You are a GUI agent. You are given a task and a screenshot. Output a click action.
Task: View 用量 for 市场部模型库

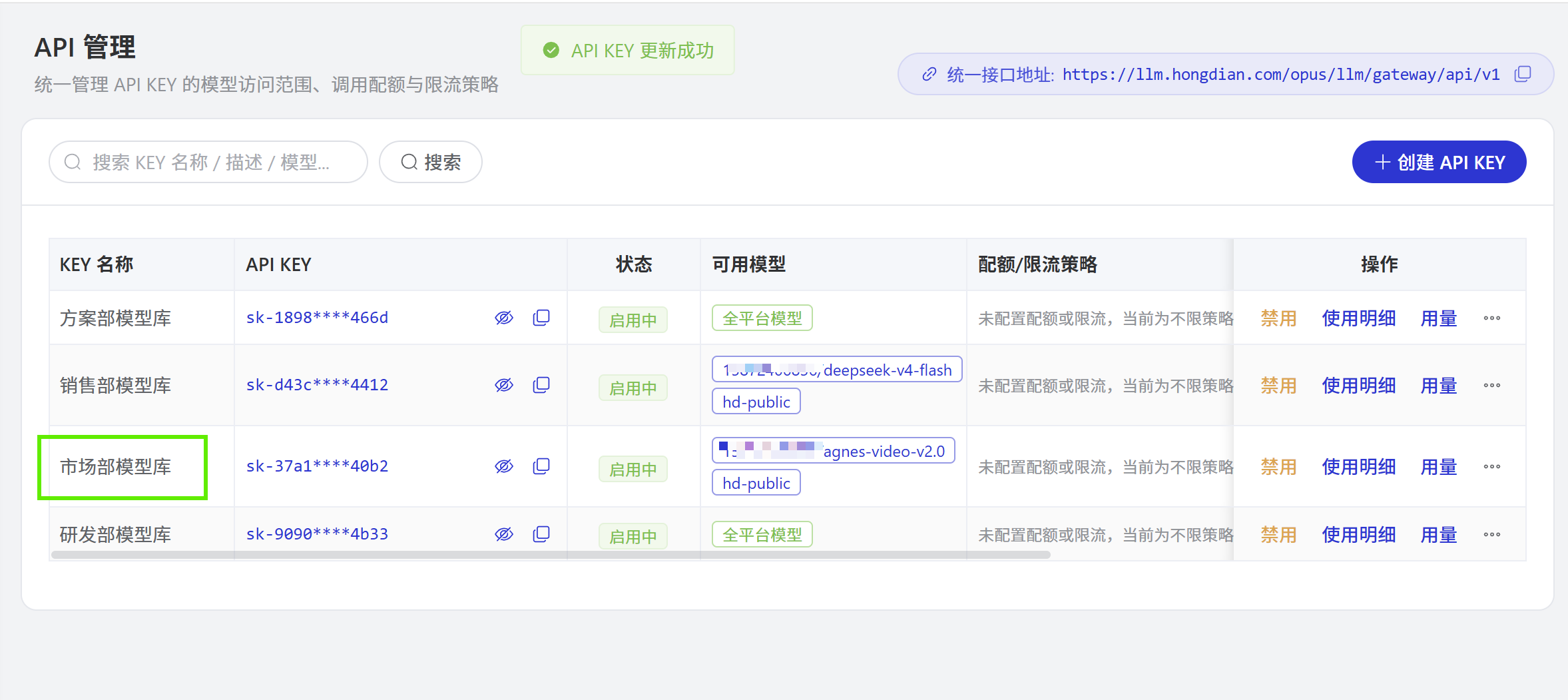coord(1439,467)
